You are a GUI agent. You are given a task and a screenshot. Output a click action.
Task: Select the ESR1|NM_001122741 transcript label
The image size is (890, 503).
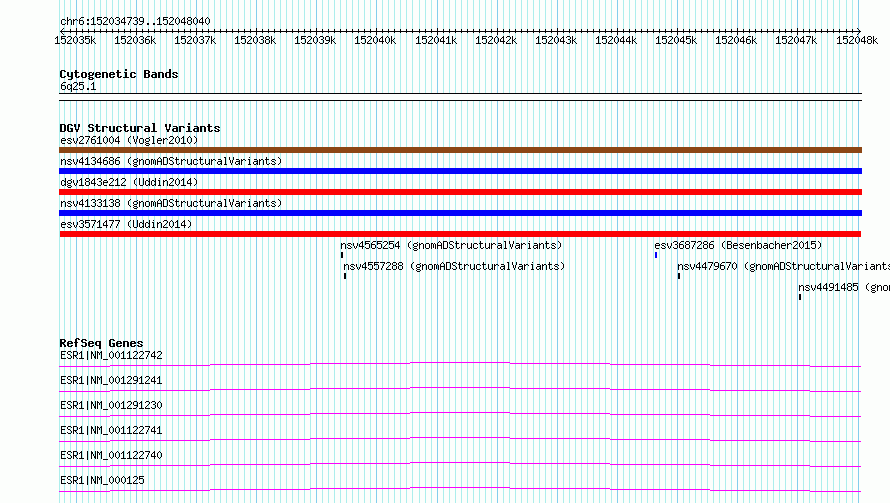click(111, 430)
